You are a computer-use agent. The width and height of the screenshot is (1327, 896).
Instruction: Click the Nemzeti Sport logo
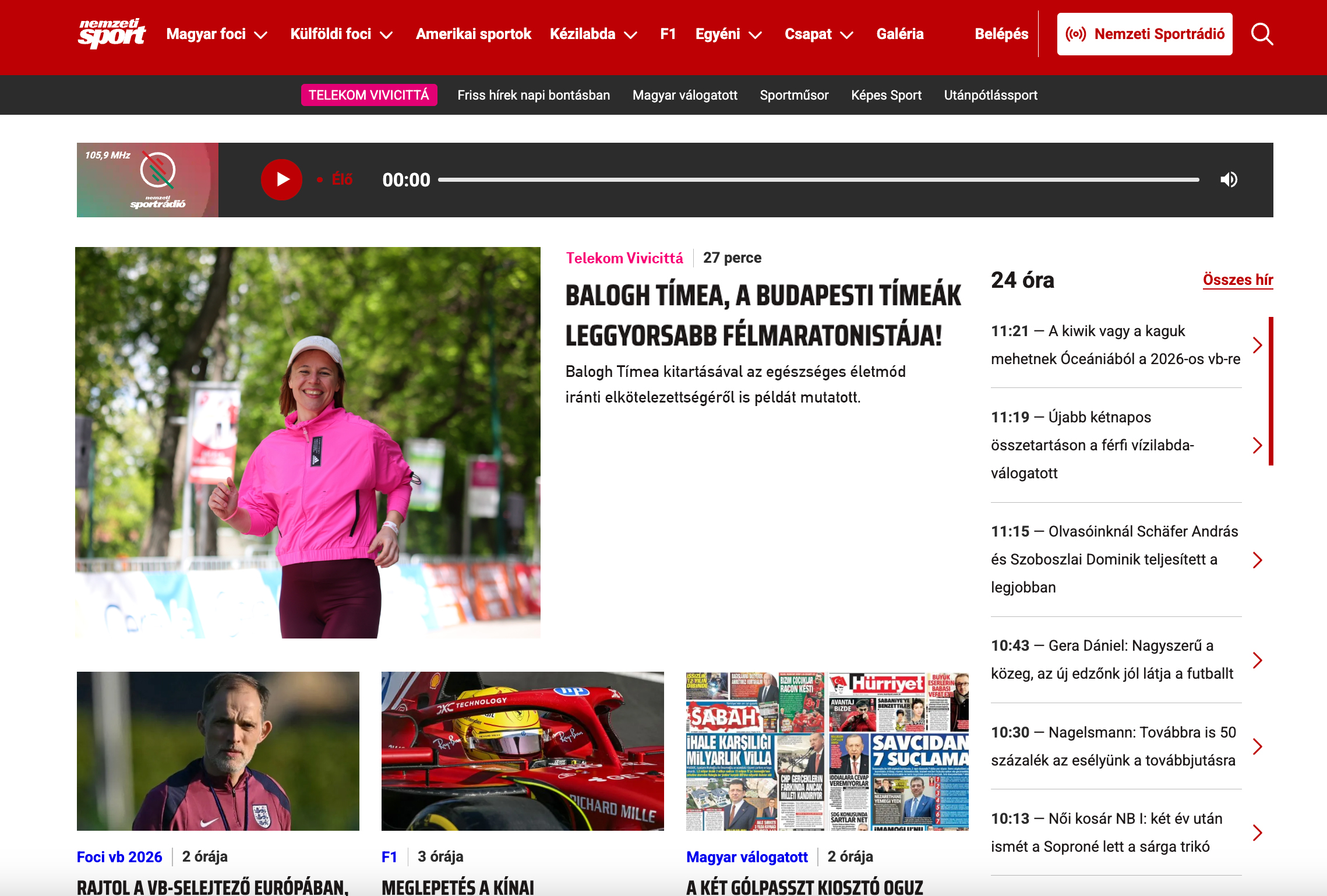coord(112,34)
